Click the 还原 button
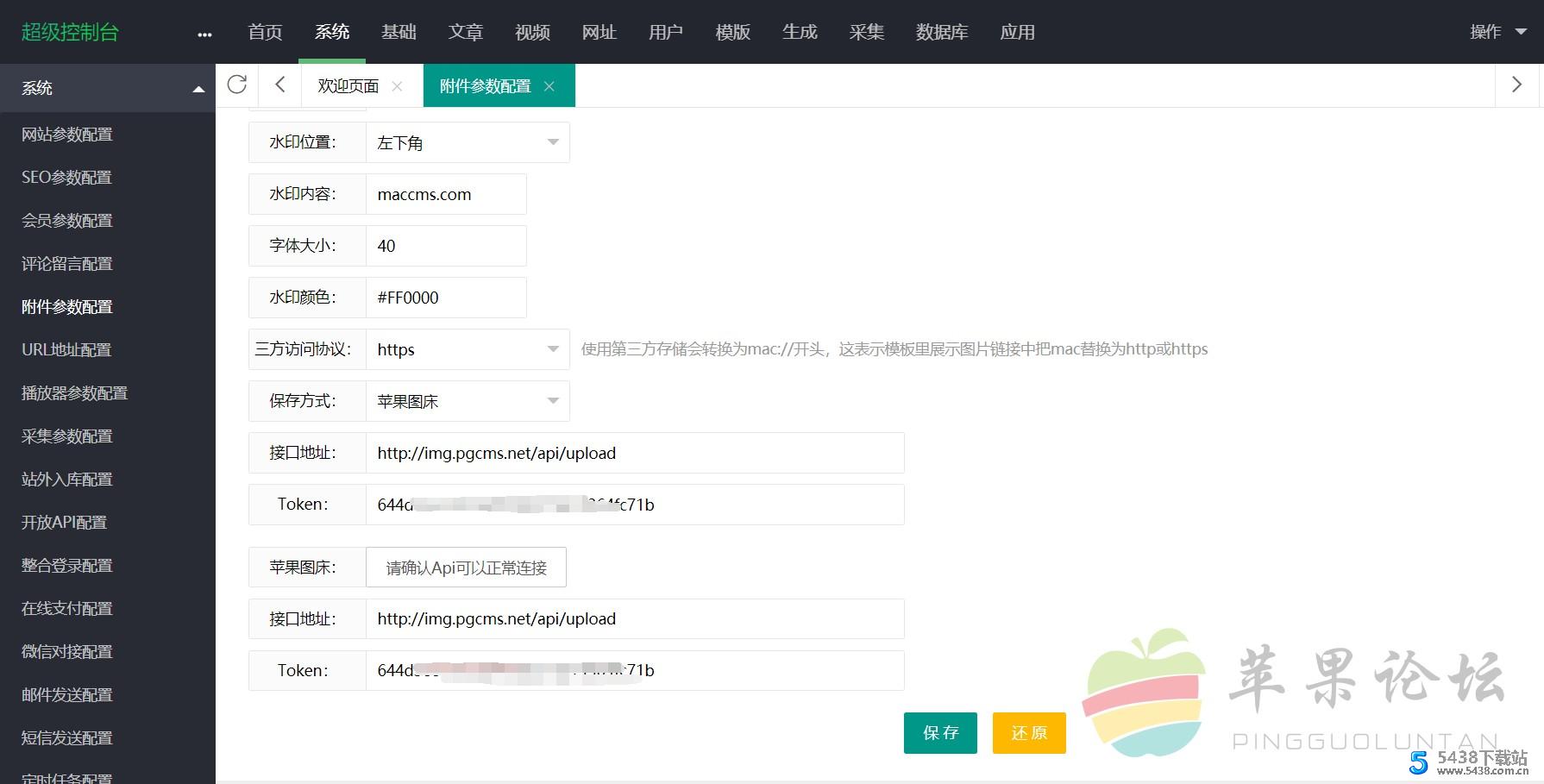Screen dimensions: 1544x784 1029,733
